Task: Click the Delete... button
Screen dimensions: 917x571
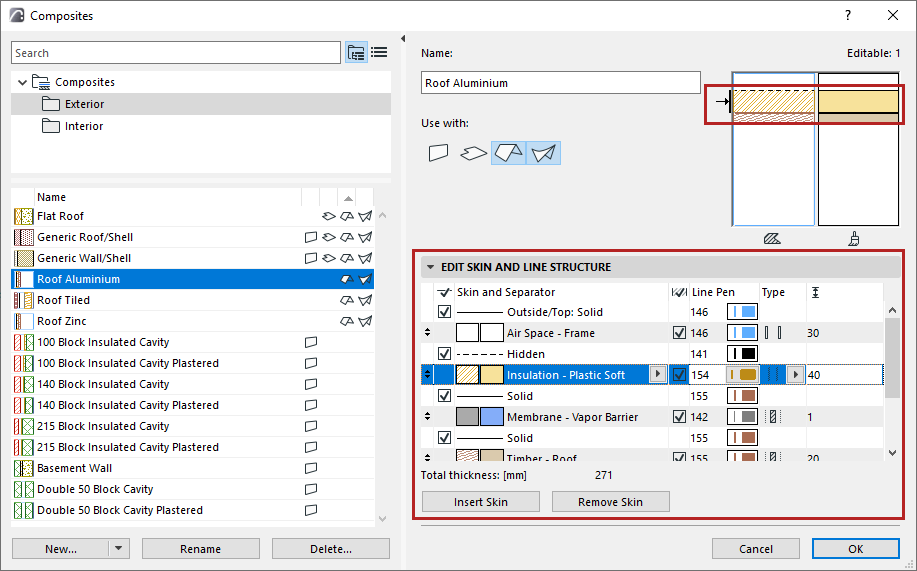Action: click(330, 549)
